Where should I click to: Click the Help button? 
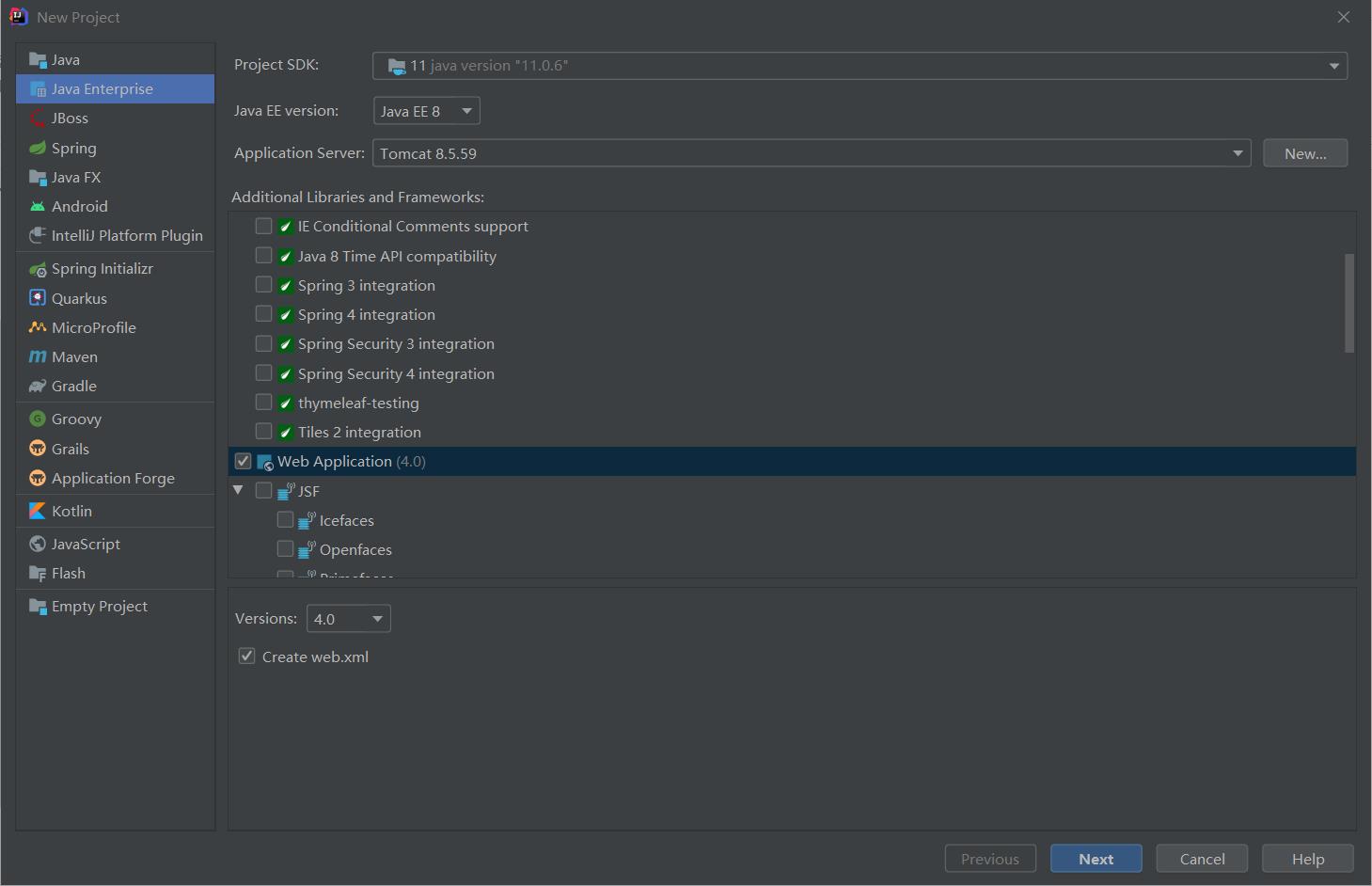1308,859
